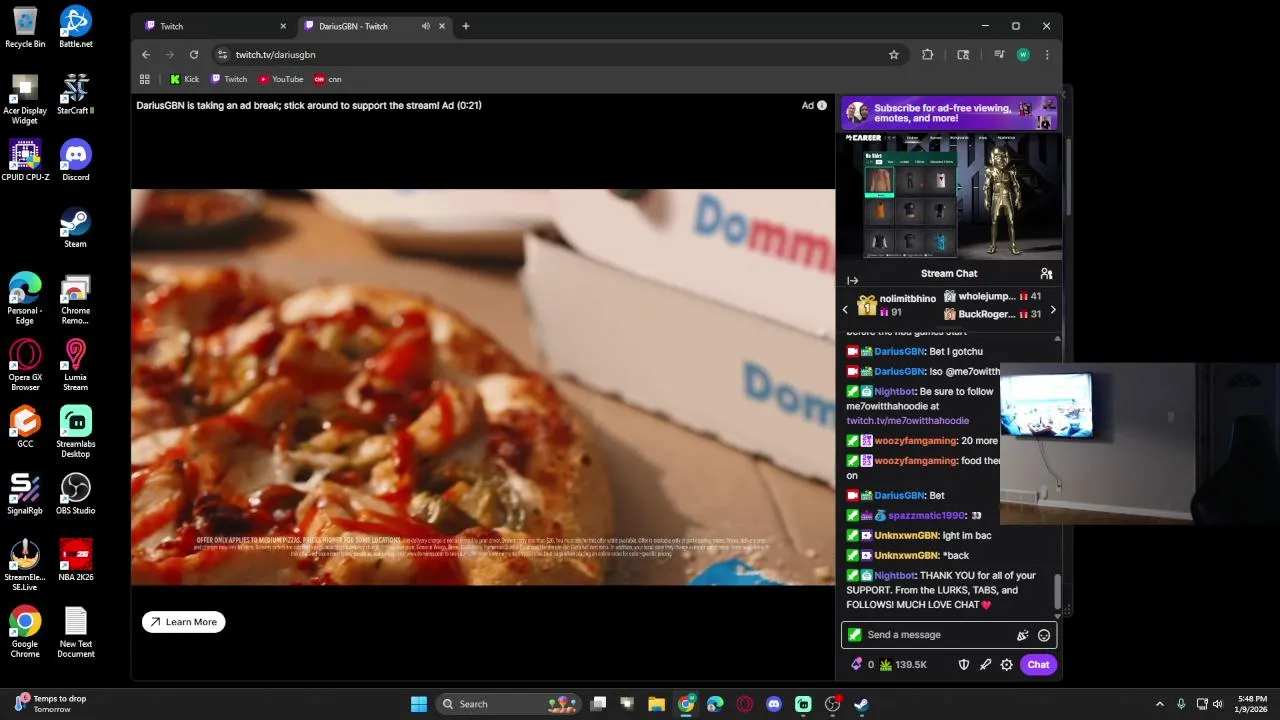Bookmark this page with star icon
Image resolution: width=1280 pixels, height=720 pixels.
click(x=894, y=55)
